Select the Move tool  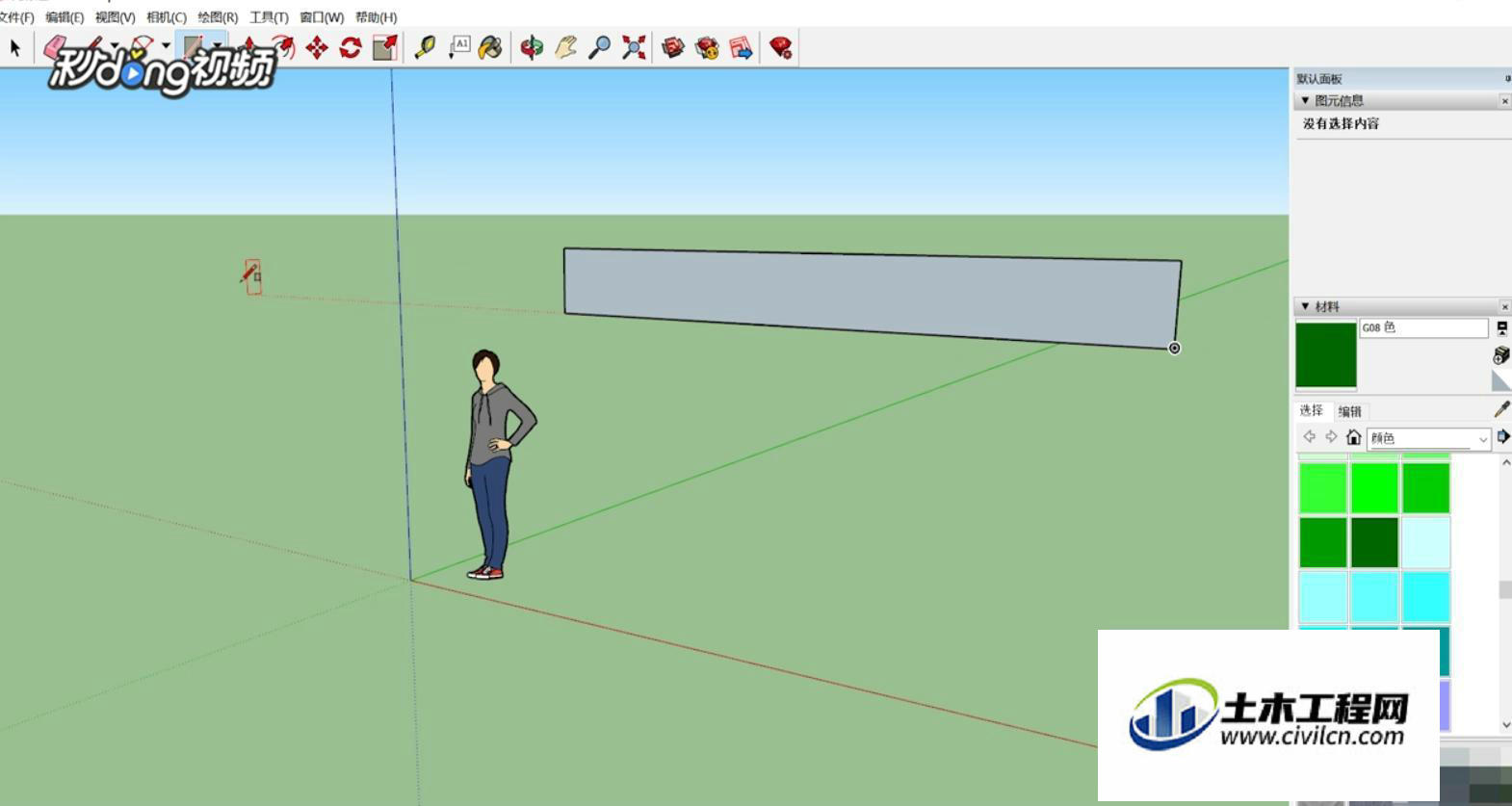click(317, 47)
